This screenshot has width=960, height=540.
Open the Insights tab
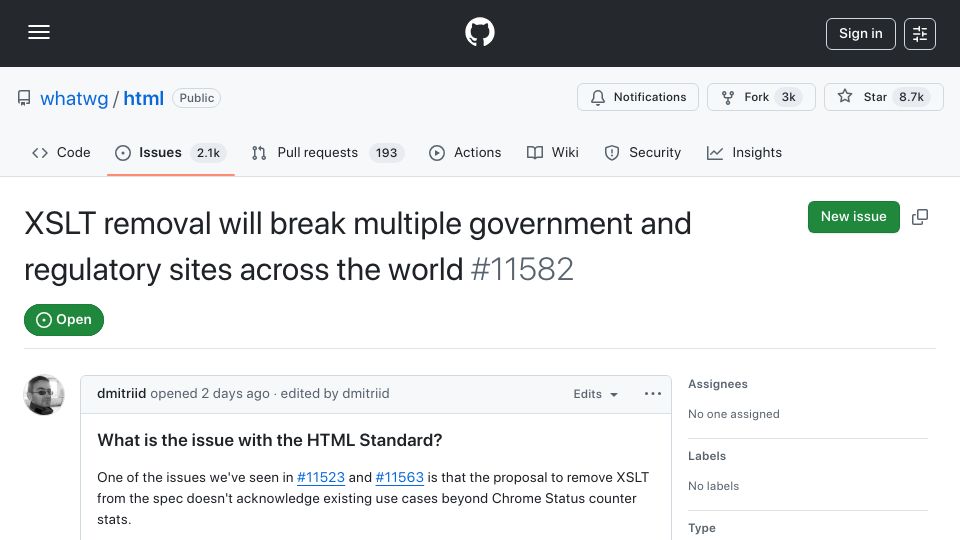click(744, 152)
